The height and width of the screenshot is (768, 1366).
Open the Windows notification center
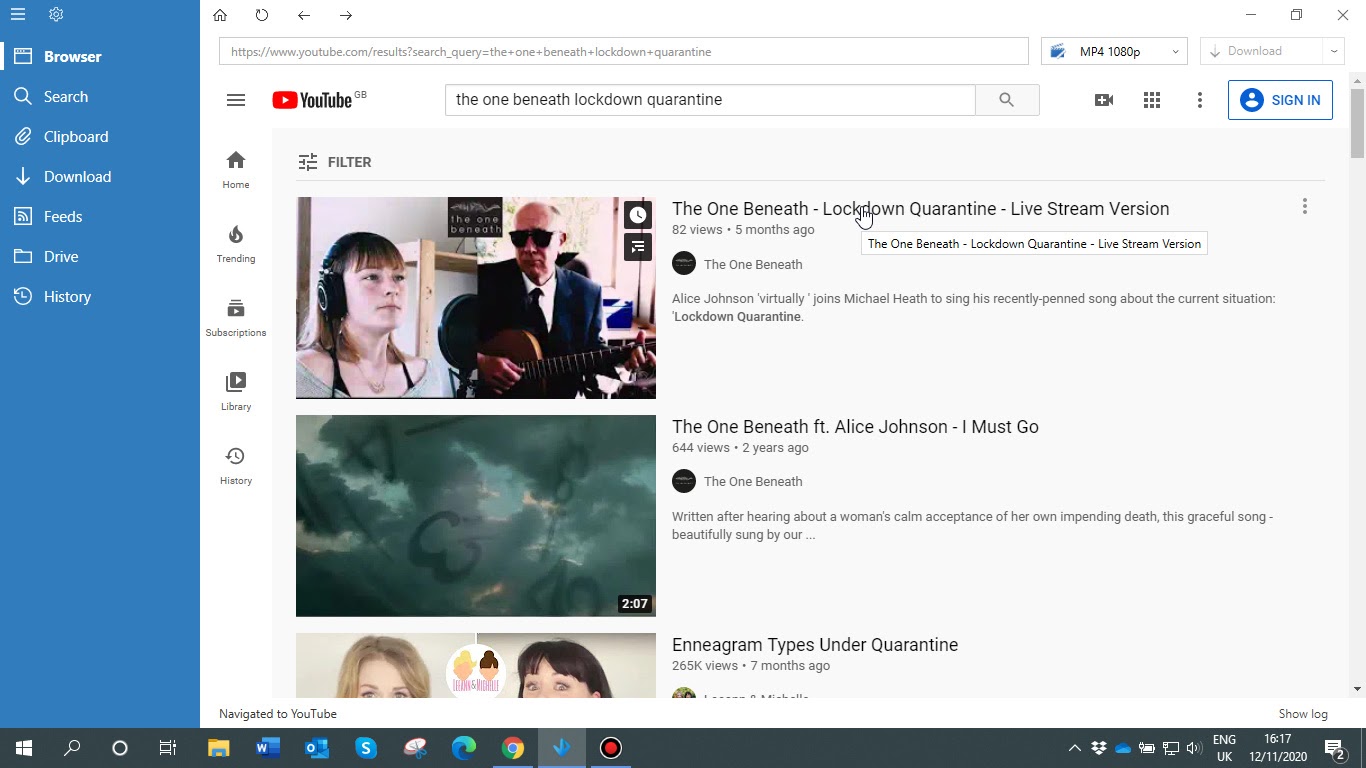click(1334, 748)
